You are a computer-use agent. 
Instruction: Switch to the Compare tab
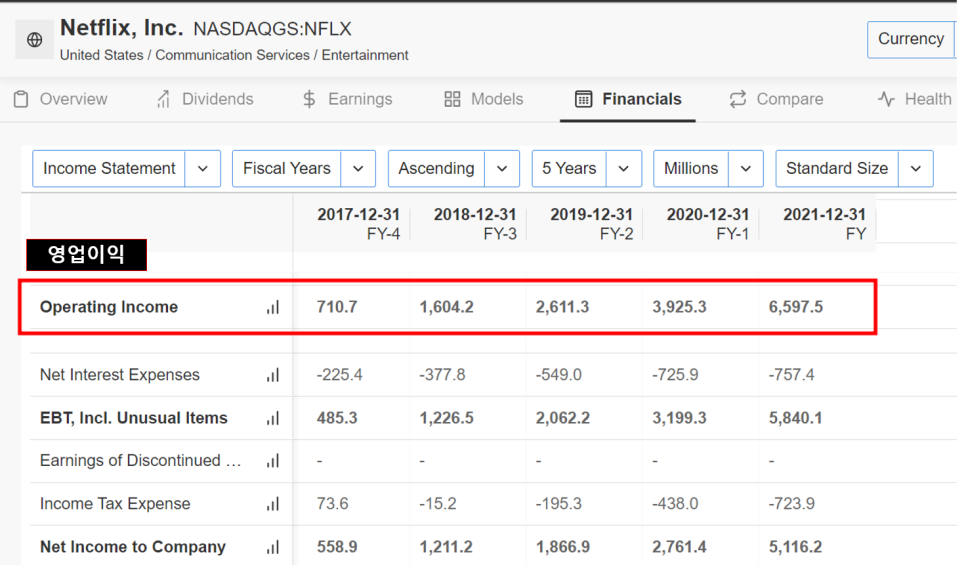click(776, 99)
